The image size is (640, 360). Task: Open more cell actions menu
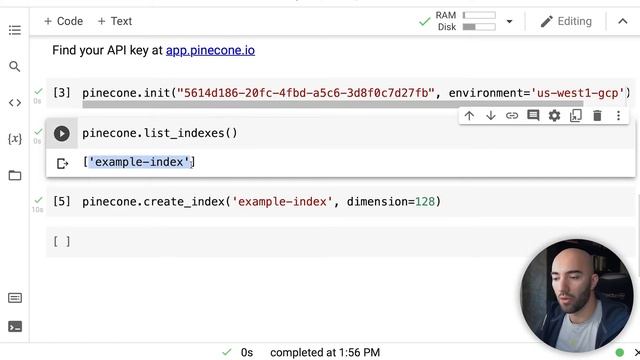click(618, 116)
